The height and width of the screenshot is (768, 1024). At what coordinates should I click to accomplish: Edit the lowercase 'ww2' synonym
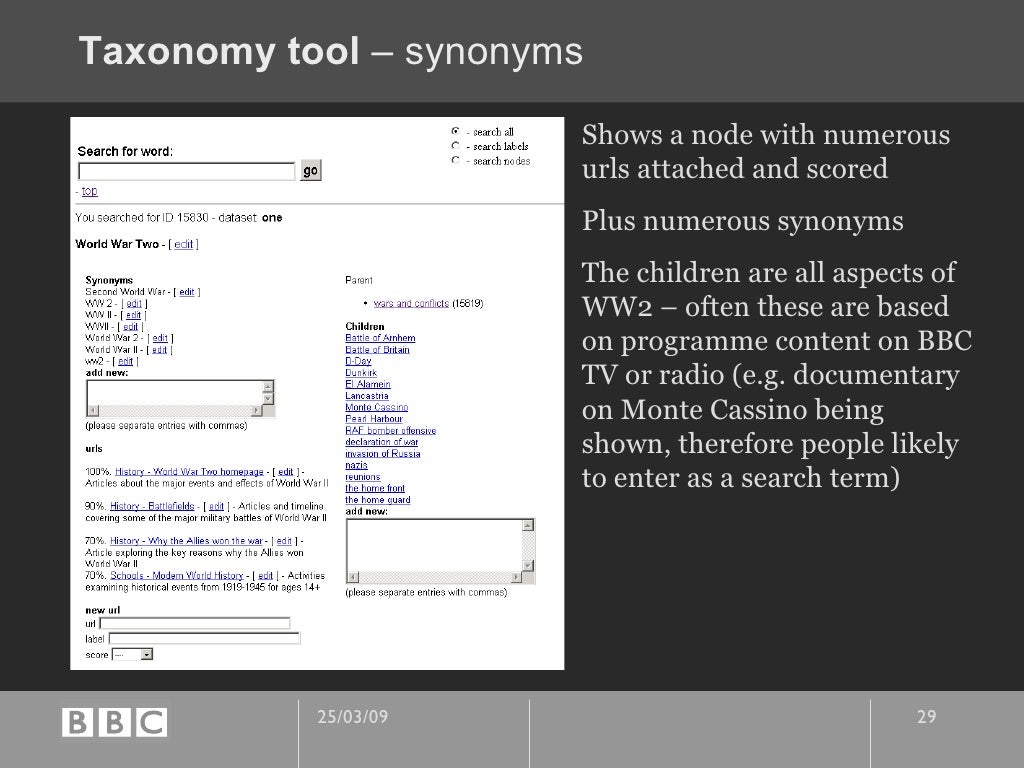click(125, 361)
